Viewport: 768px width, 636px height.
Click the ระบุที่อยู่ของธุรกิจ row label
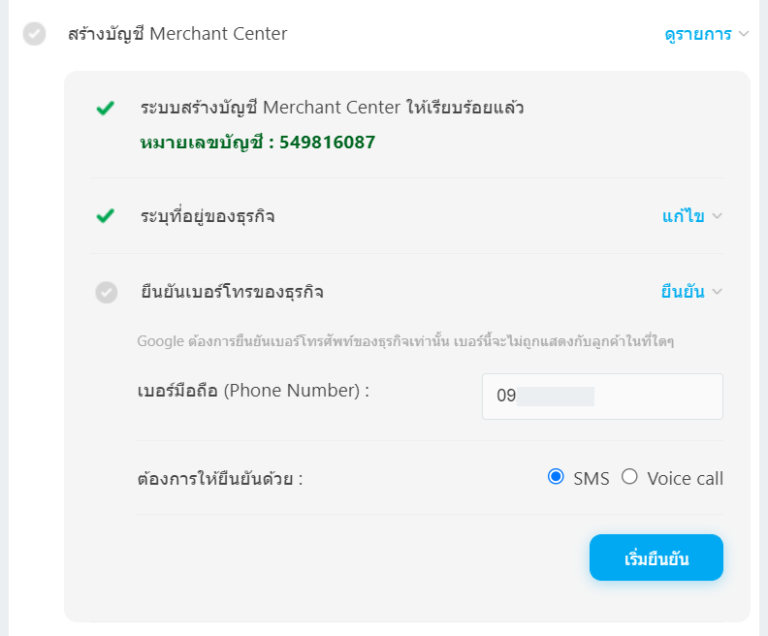[207, 216]
